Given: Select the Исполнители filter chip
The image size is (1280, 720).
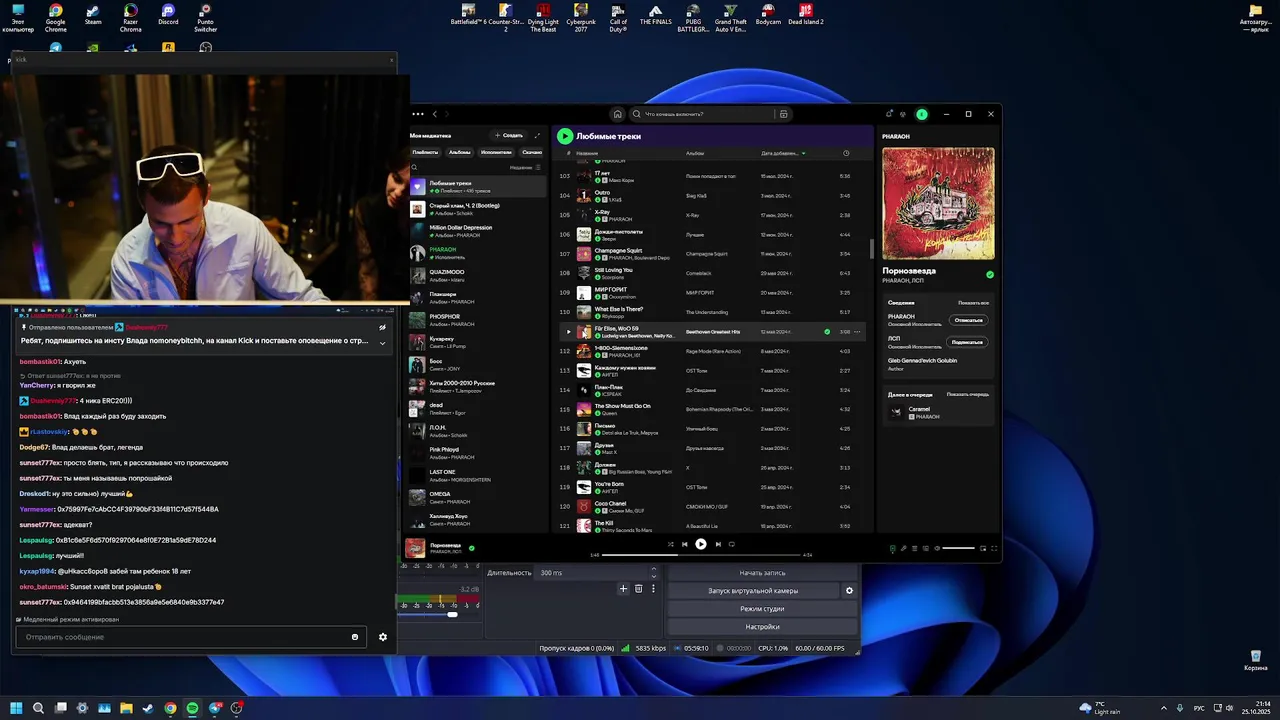Looking at the screenshot, I should (x=496, y=152).
